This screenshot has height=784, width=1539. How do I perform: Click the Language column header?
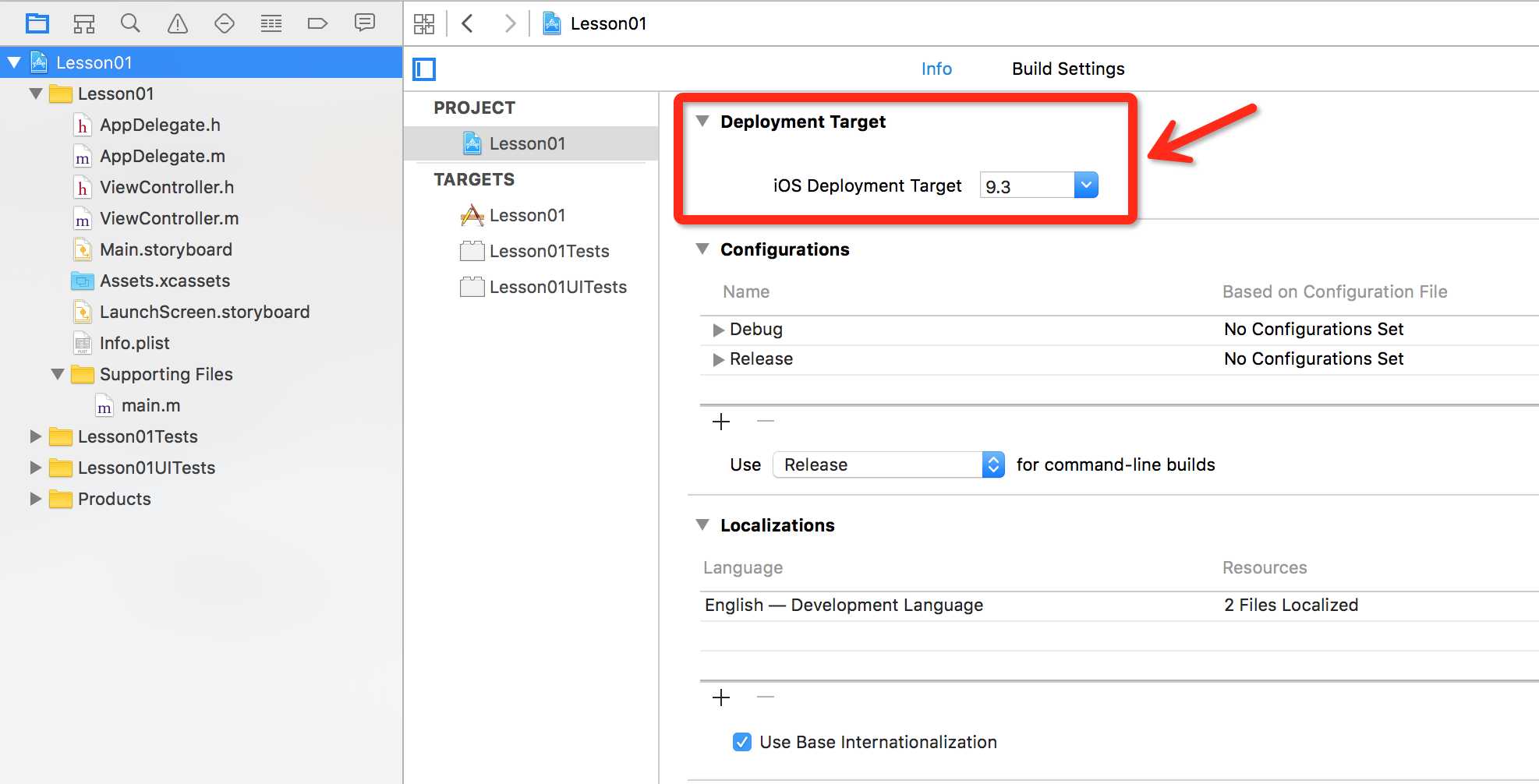pyautogui.click(x=743, y=567)
